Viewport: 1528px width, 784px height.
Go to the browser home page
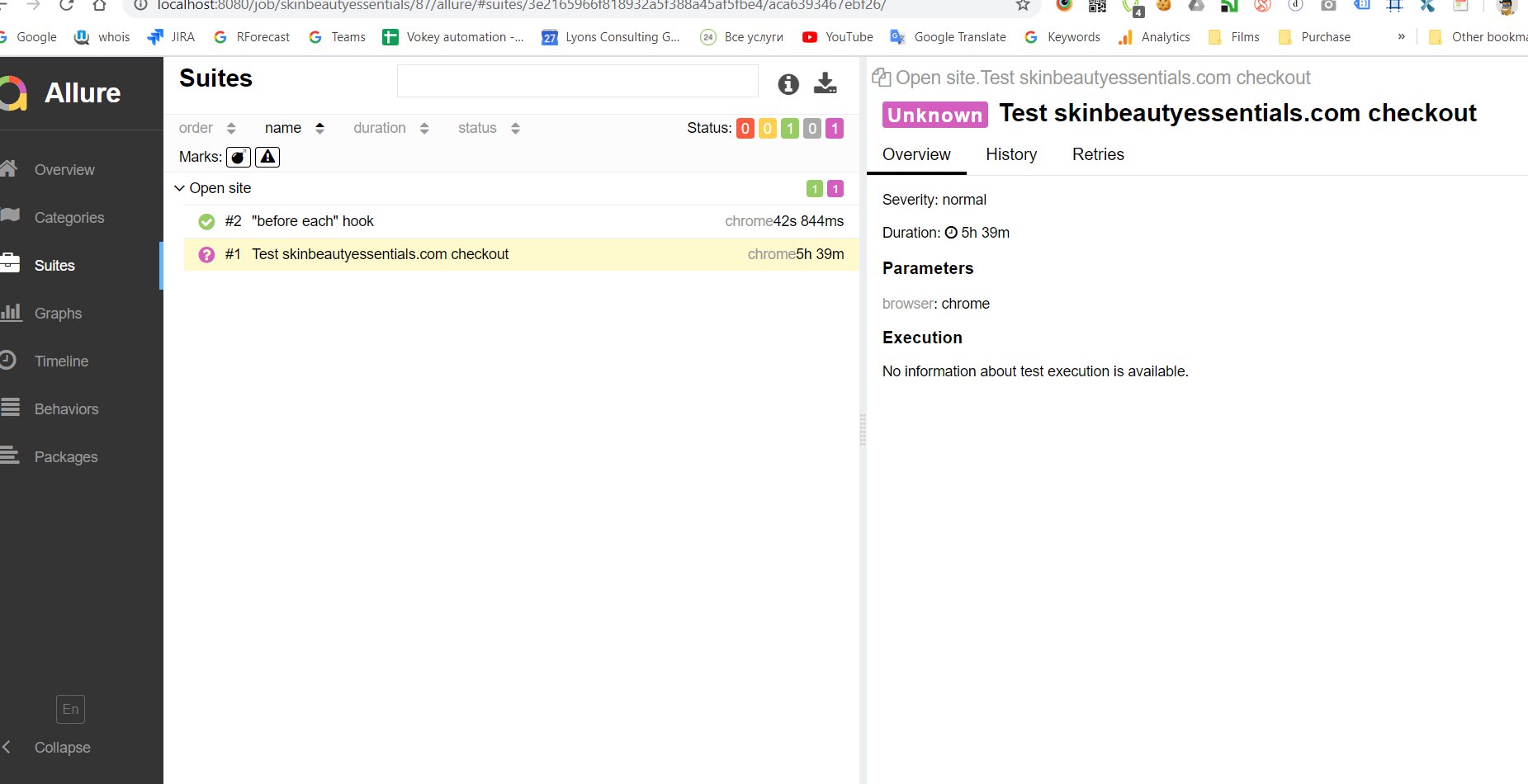99,6
